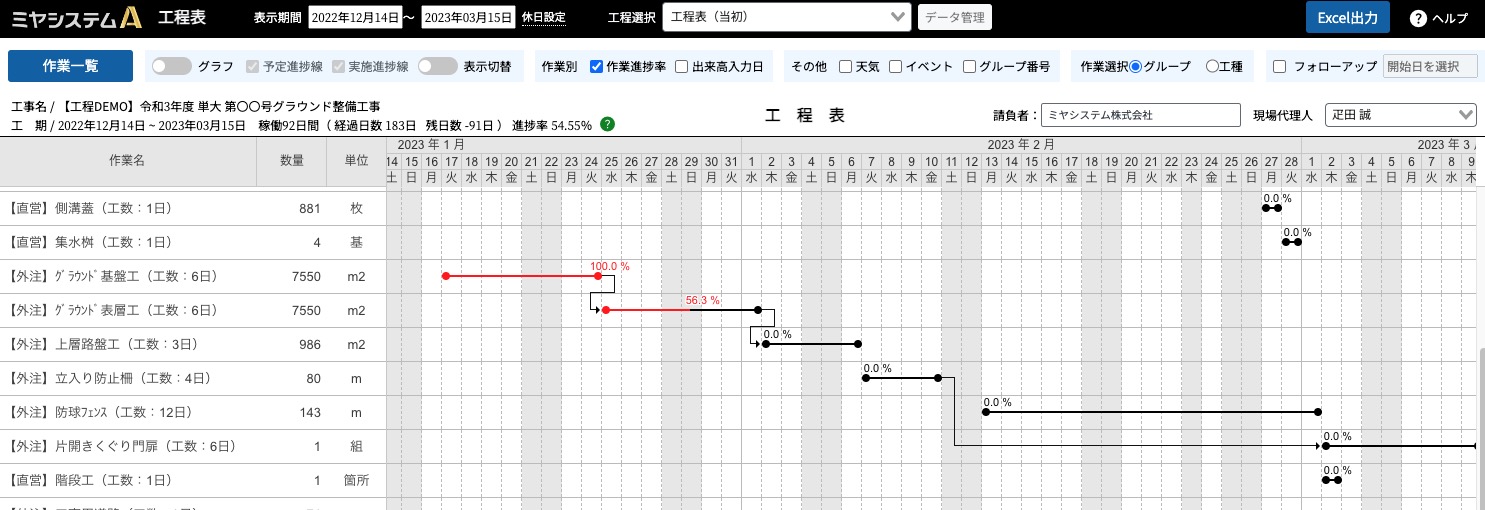This screenshot has width=1485, height=510.
Task: Click the 立入り防止柵 task bar end point
Action: pos(938,378)
